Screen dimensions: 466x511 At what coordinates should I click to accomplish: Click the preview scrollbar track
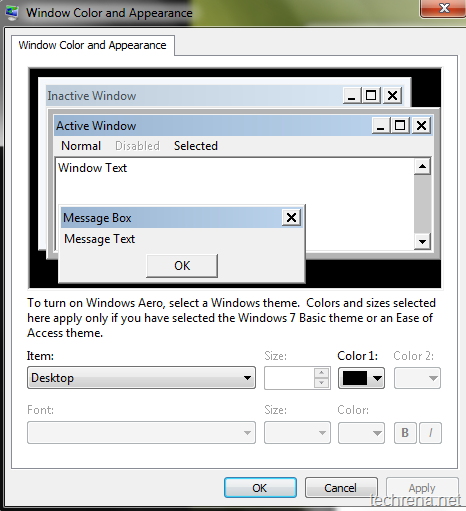click(422, 204)
